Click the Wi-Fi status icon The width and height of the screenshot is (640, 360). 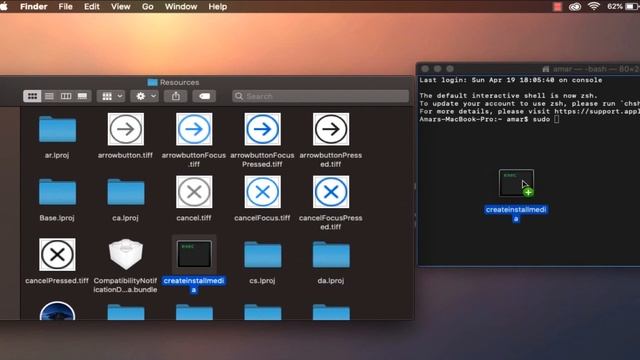click(594, 7)
